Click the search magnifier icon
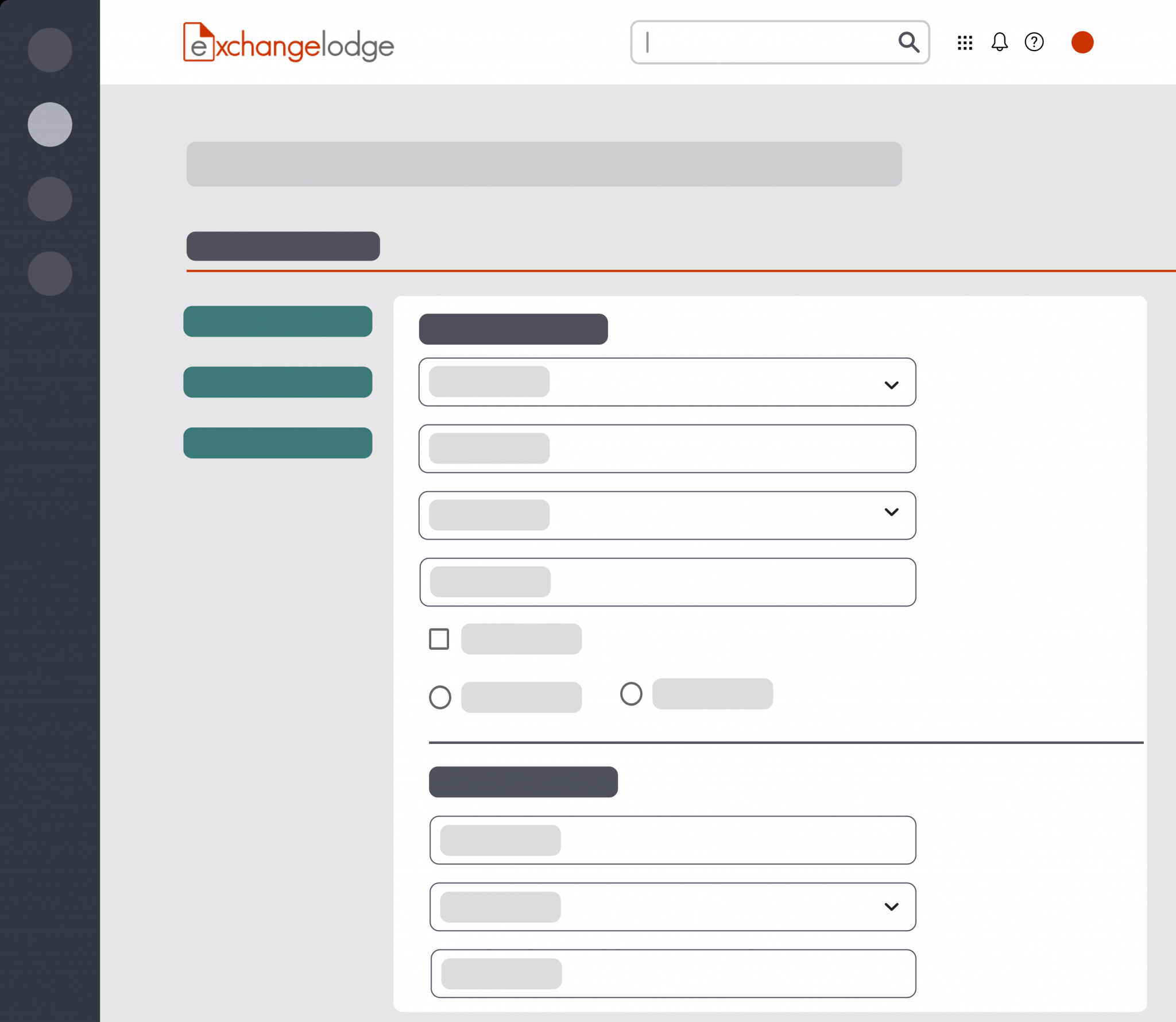The width and height of the screenshot is (1176, 1022). 909,42
